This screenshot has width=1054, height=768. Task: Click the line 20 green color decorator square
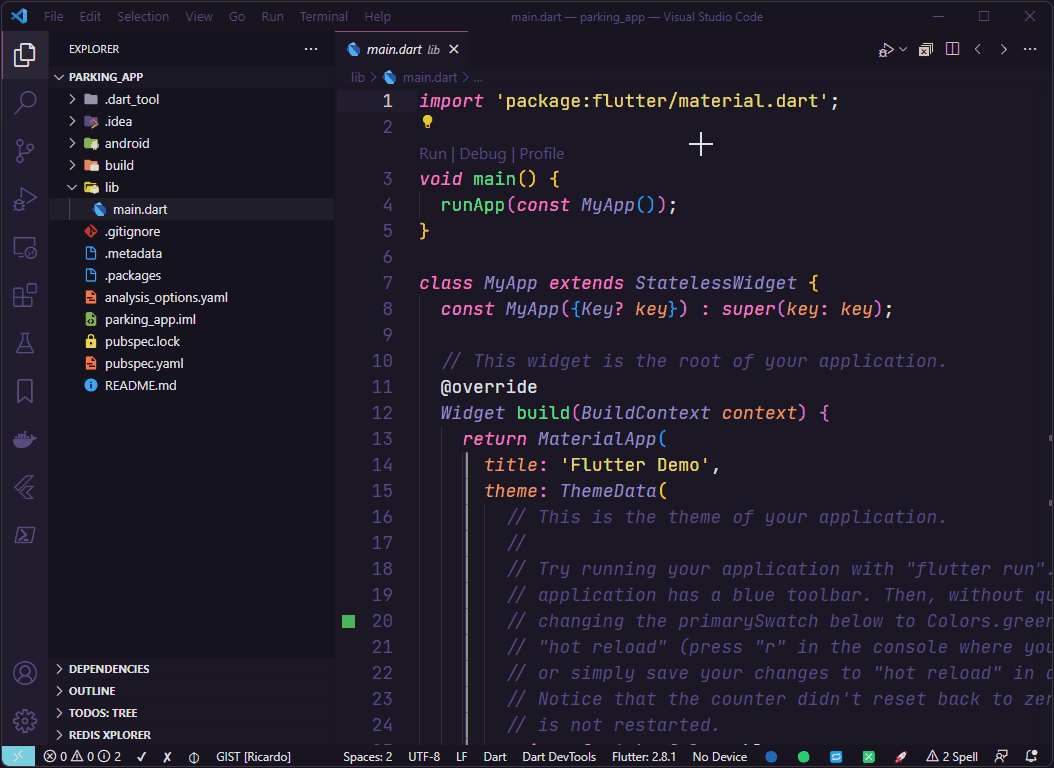(348, 622)
